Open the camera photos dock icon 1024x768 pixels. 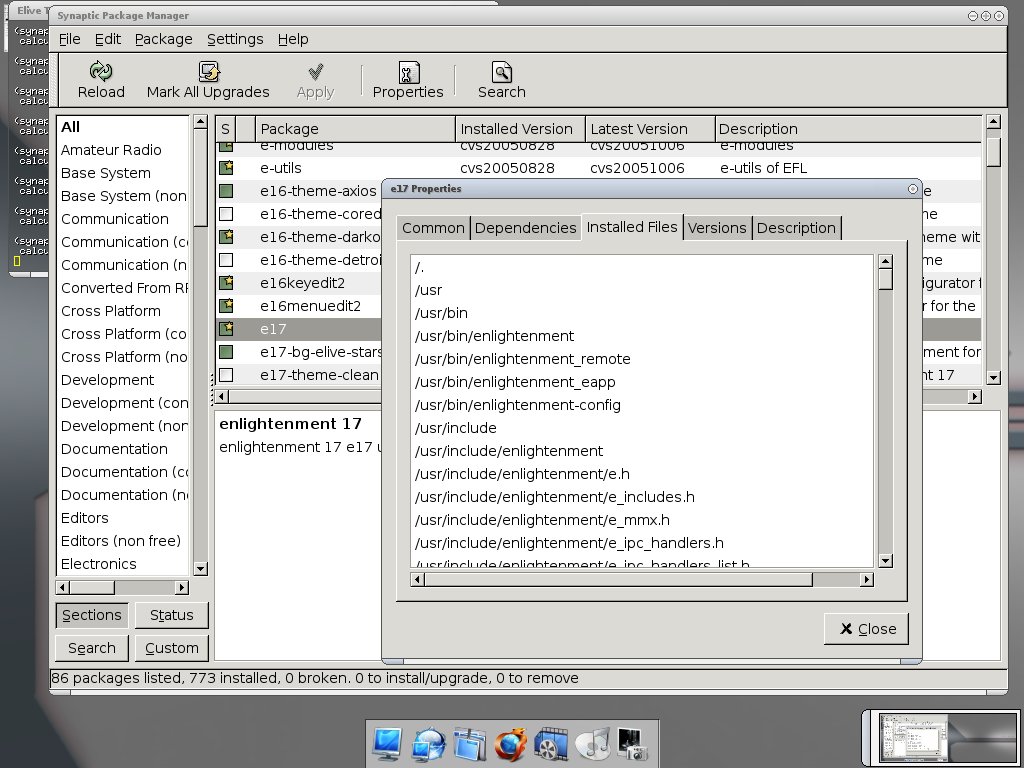tap(632, 744)
